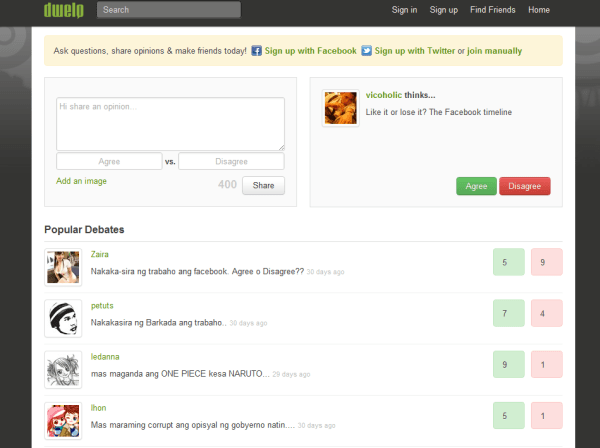Open debate 'Mas maraming corrupt ang opisyal'
The height and width of the screenshot is (448, 600).
pyautogui.click(x=192, y=425)
